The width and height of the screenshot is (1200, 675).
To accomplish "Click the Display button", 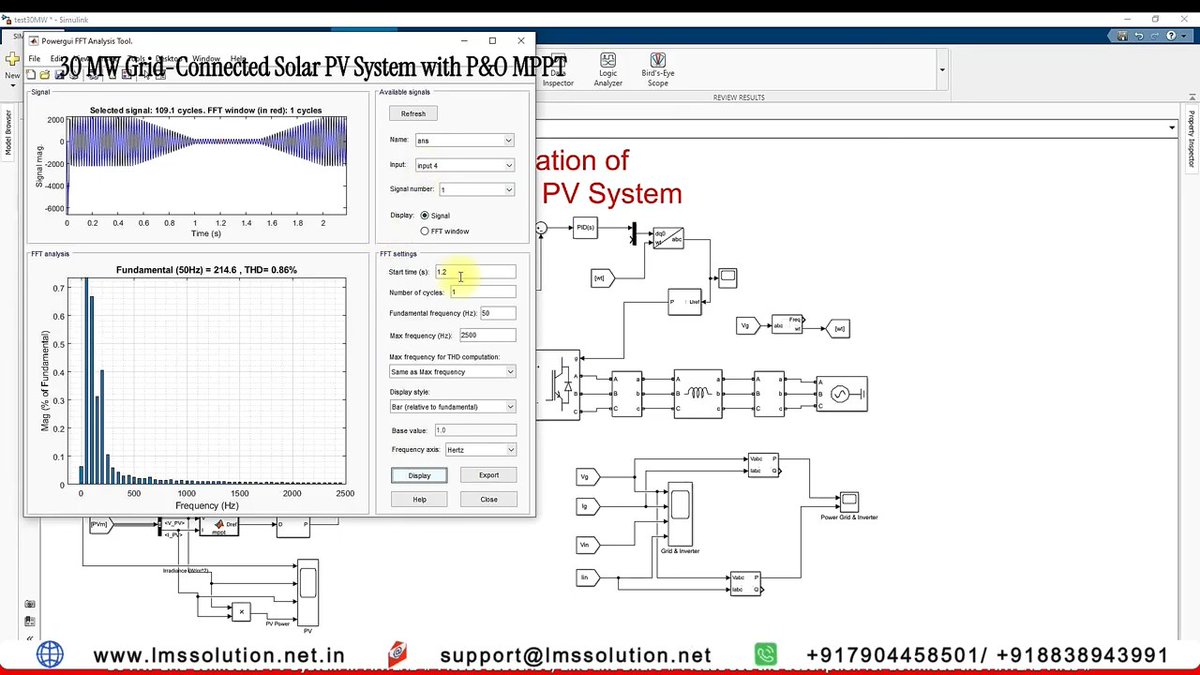I will 419,475.
